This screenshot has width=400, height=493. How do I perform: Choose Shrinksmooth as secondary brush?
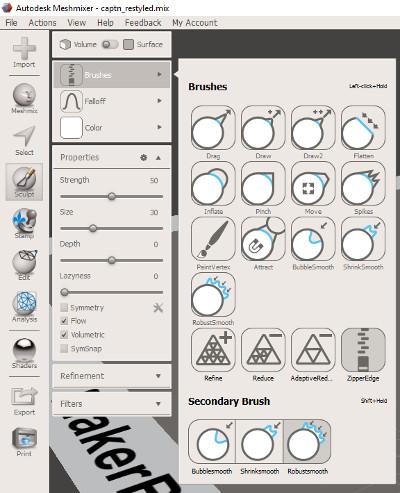[x=260, y=441]
